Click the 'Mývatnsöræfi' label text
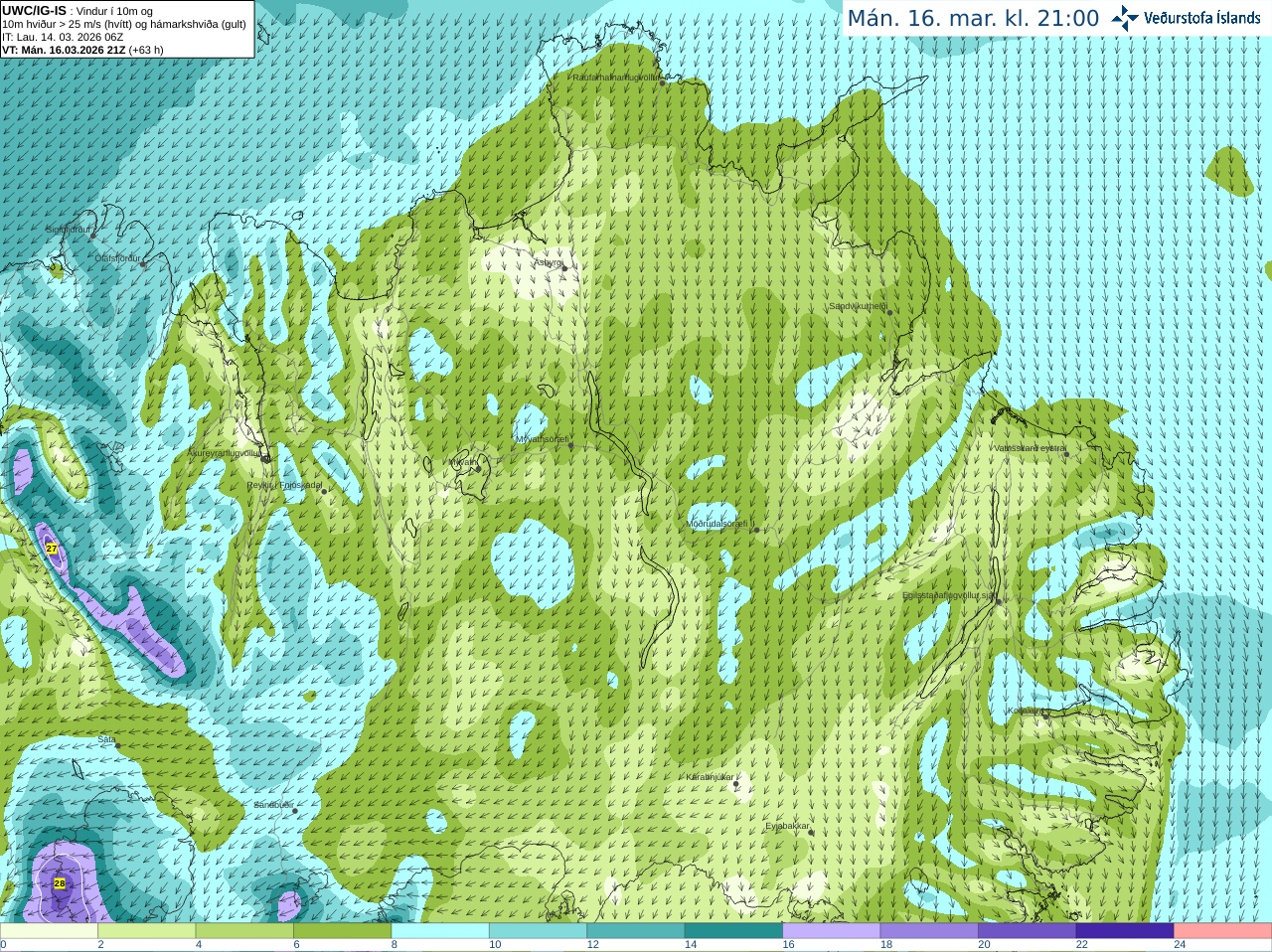The width and height of the screenshot is (1272, 952). pyautogui.click(x=543, y=439)
